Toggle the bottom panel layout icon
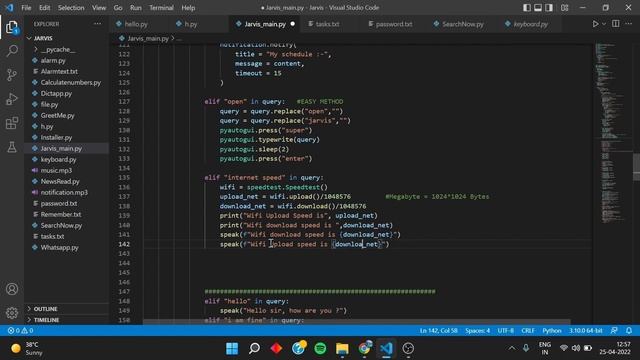The height and width of the screenshot is (360, 640). (x=538, y=8)
